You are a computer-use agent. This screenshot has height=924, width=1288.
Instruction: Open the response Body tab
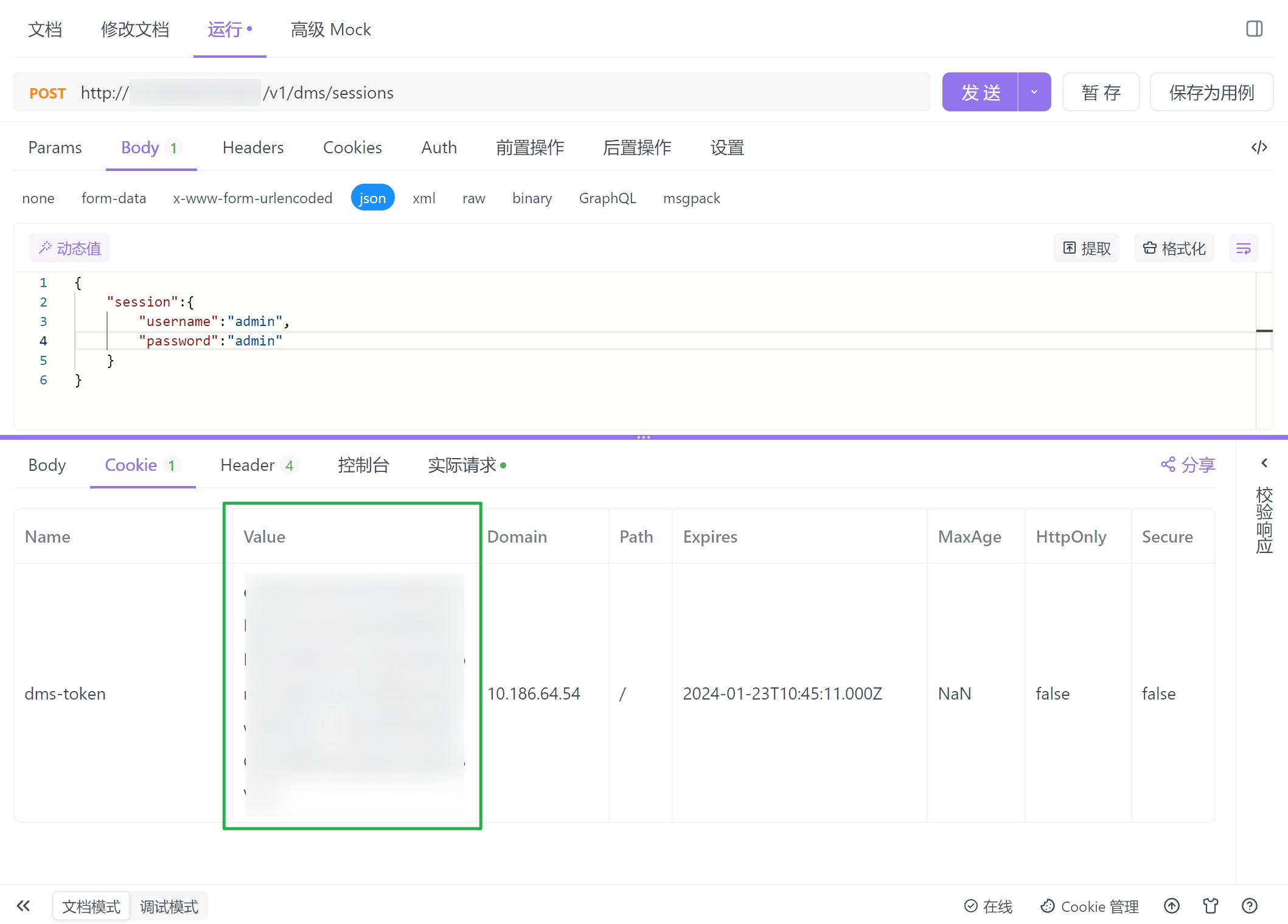click(x=47, y=465)
